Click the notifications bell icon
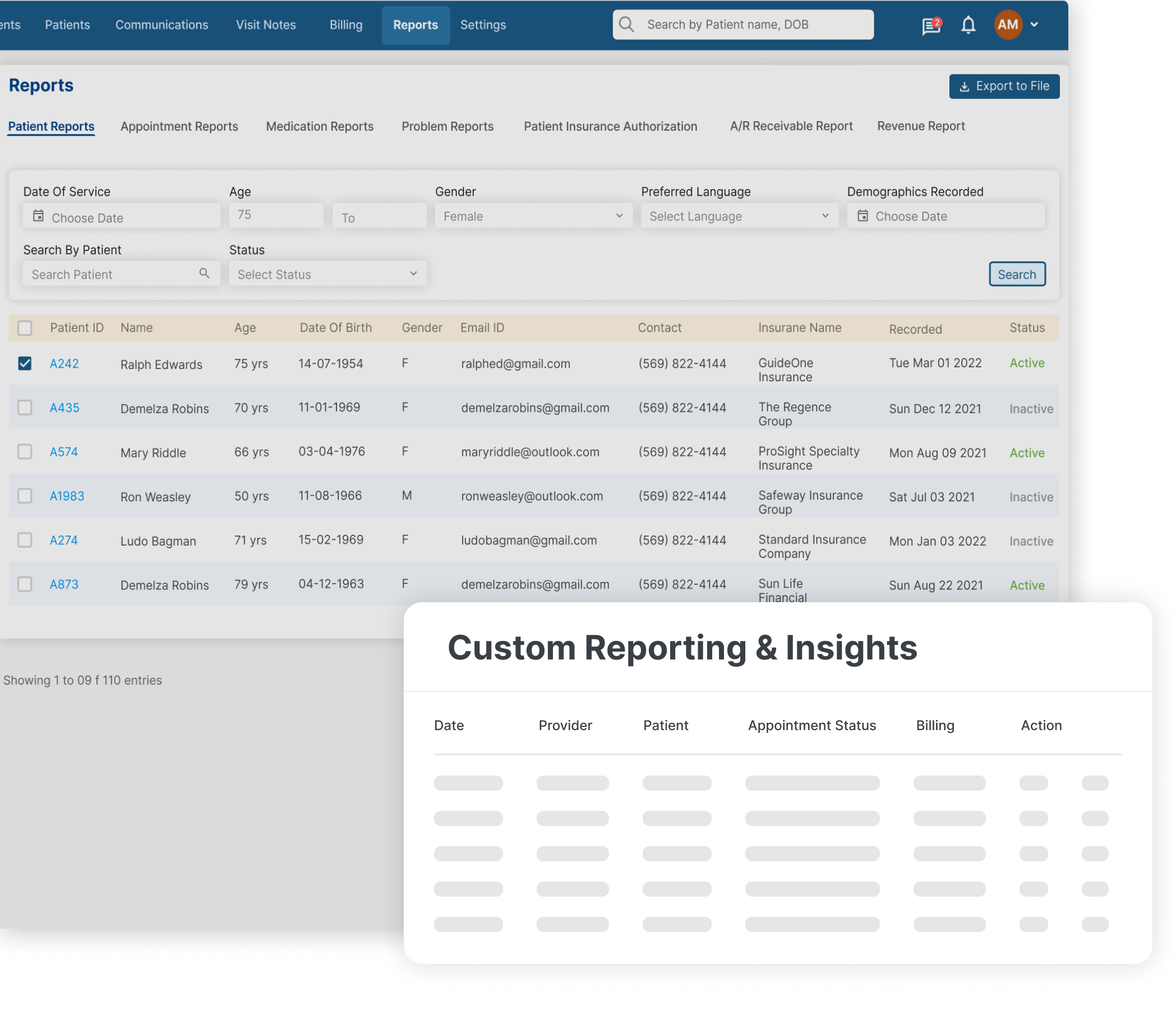This screenshot has height=1029, width=1176. pyautogui.click(x=968, y=25)
